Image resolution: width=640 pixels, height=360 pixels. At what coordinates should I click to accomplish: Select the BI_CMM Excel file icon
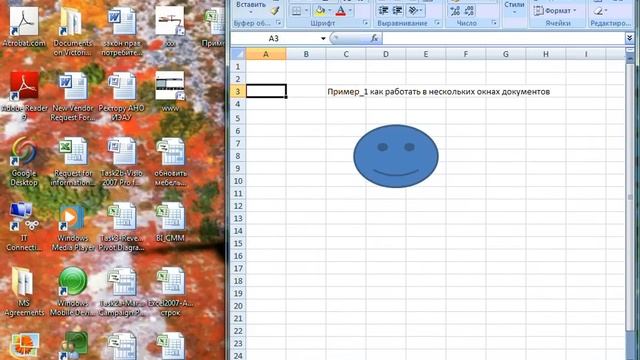click(x=170, y=222)
